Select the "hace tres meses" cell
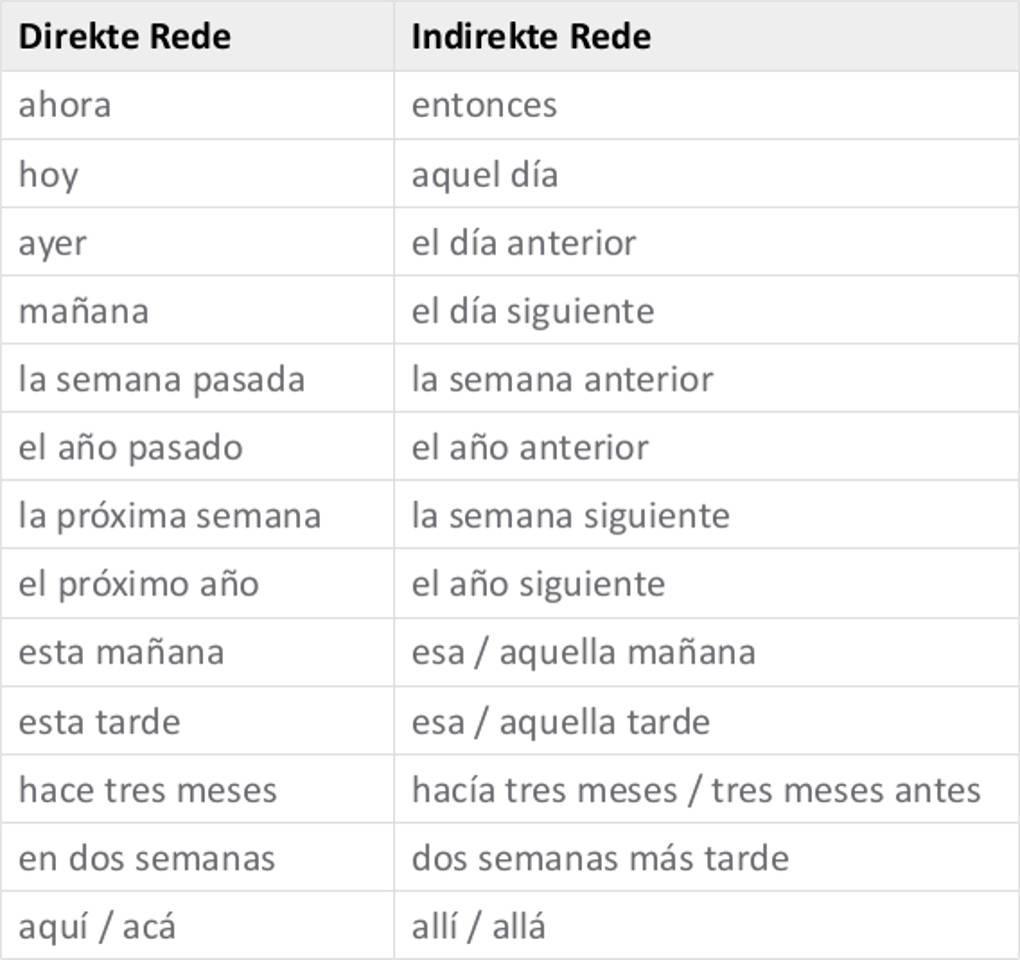This screenshot has width=1020, height=960. click(x=147, y=790)
